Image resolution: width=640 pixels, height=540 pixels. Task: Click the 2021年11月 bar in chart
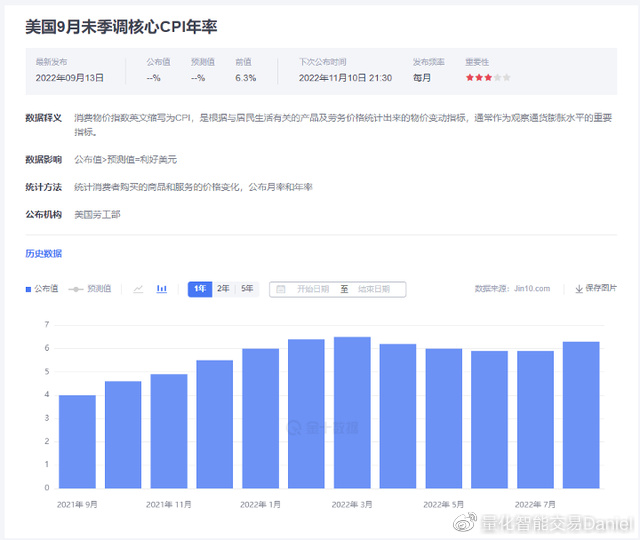click(x=169, y=431)
